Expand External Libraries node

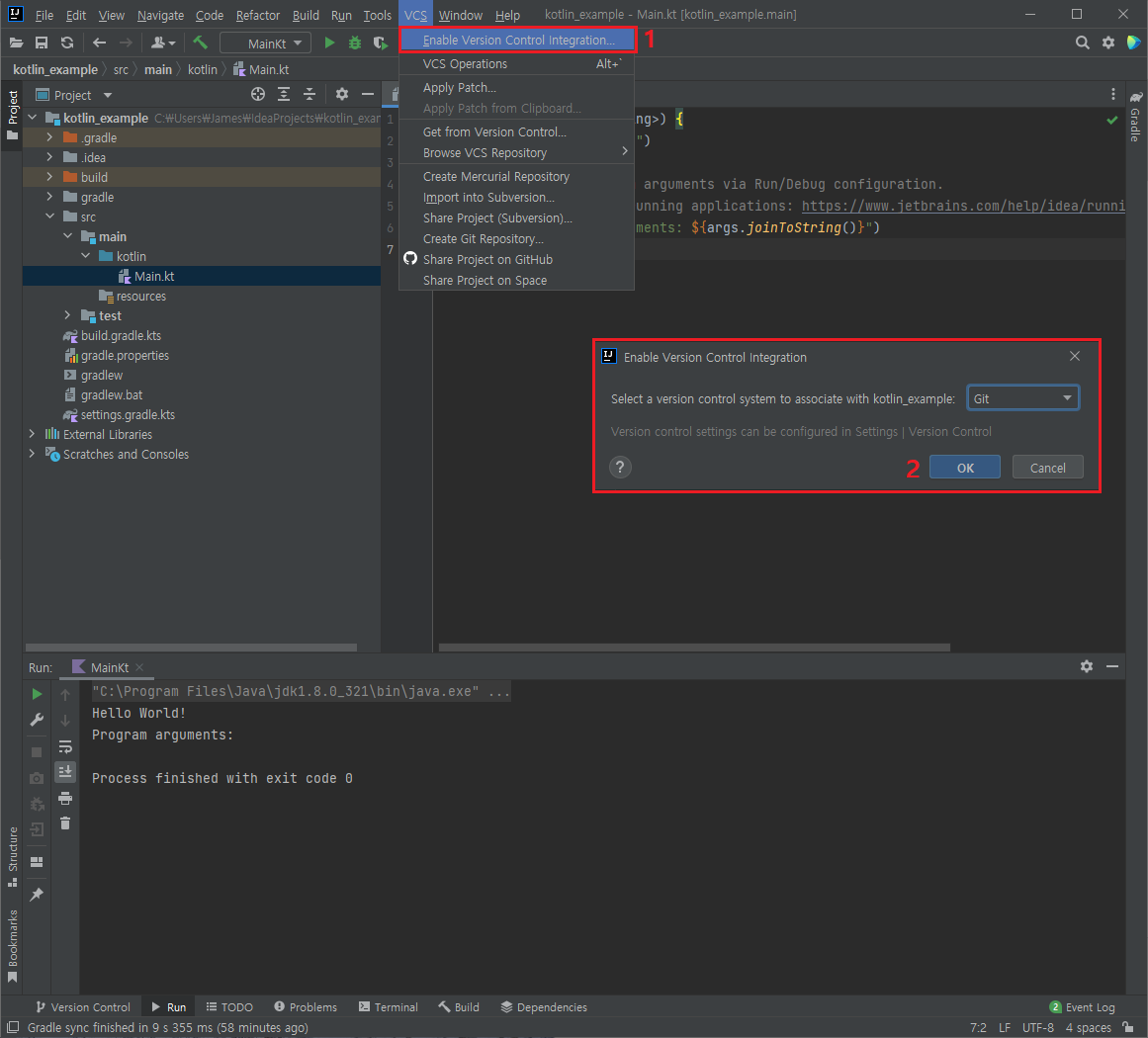click(32, 433)
